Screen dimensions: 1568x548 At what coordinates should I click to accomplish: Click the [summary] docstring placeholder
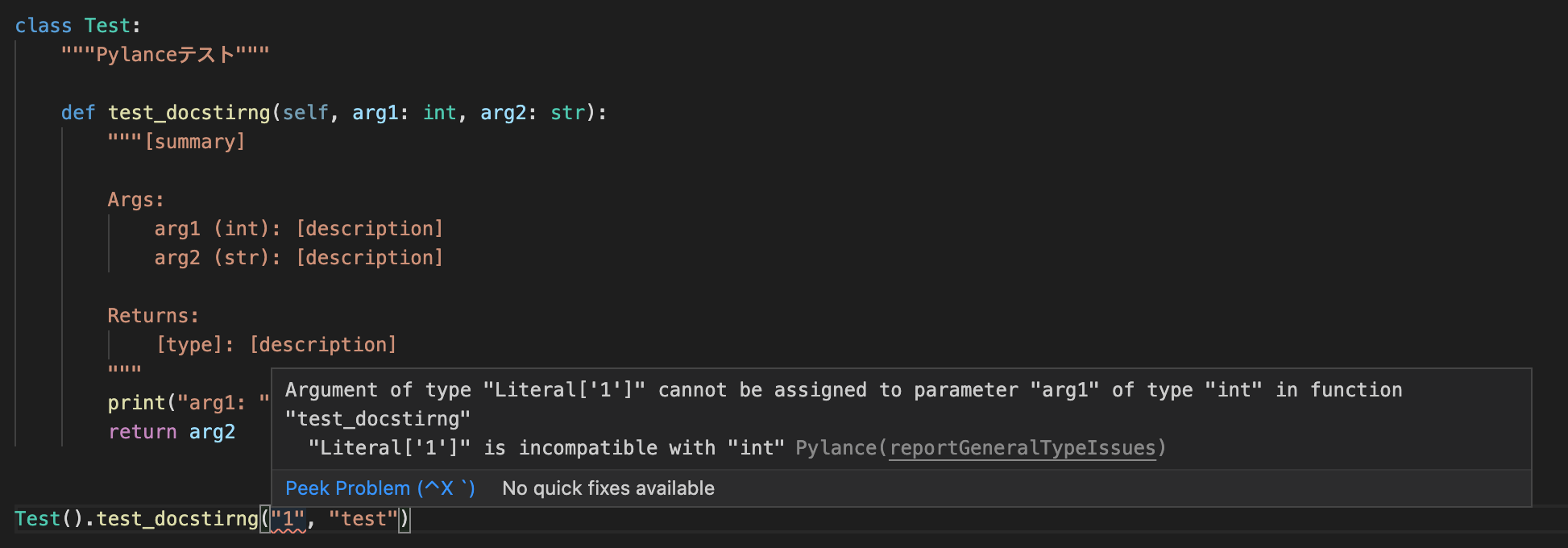tap(194, 142)
